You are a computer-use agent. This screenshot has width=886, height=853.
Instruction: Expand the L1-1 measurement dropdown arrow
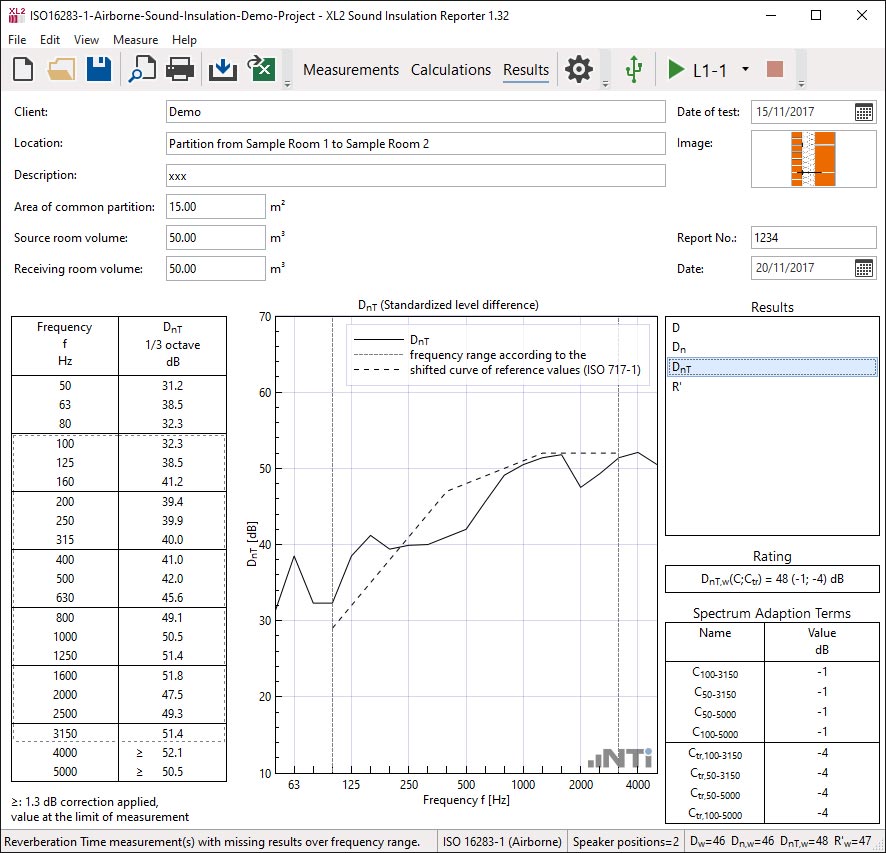(x=745, y=70)
